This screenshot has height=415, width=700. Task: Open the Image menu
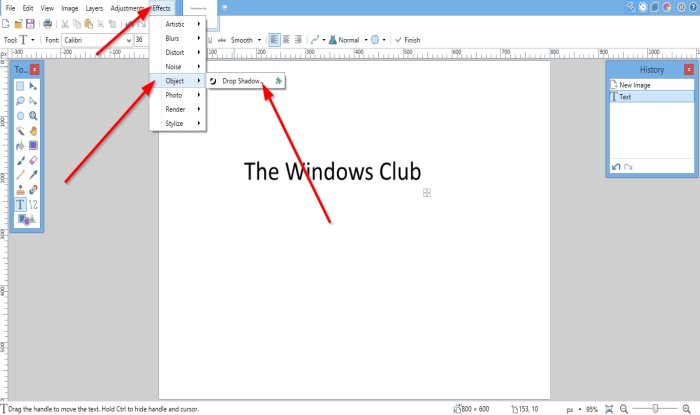(x=70, y=8)
